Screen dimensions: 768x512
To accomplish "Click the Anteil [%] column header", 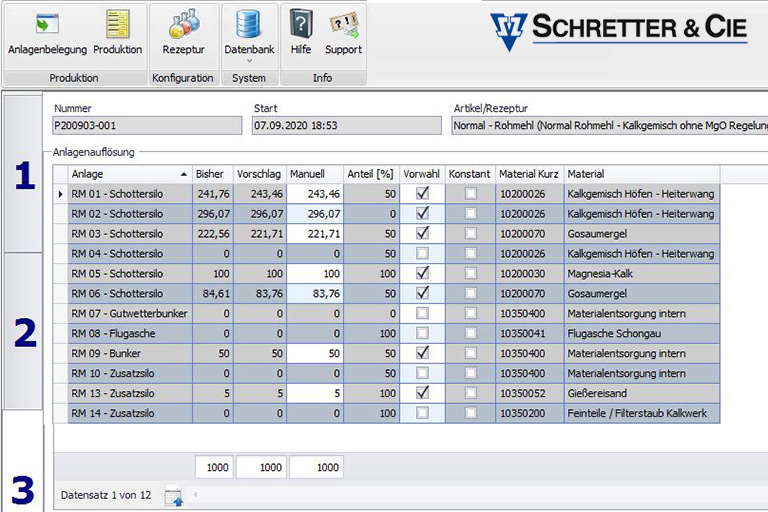I will point(372,174).
